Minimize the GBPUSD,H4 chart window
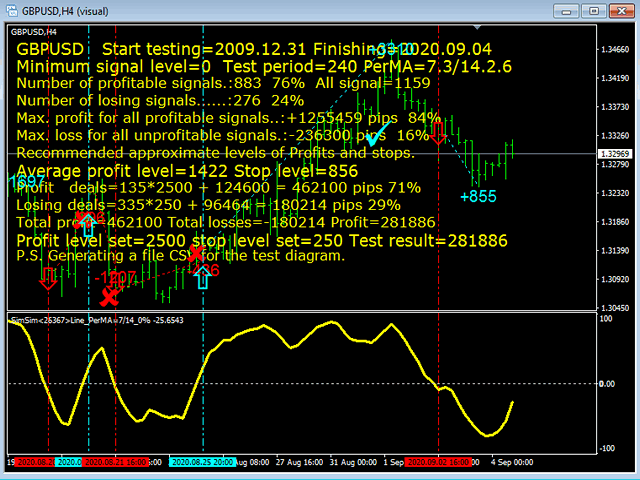 point(566,11)
